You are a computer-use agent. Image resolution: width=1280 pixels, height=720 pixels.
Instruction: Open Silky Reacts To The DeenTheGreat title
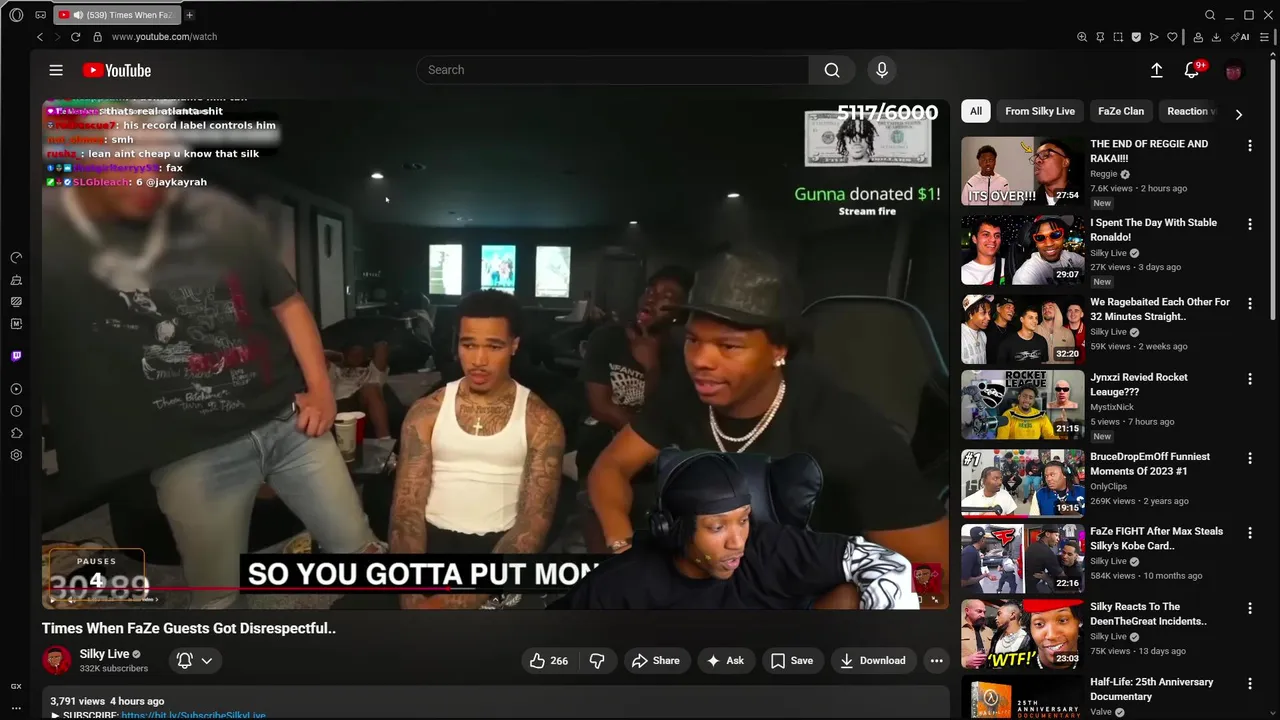point(1148,614)
